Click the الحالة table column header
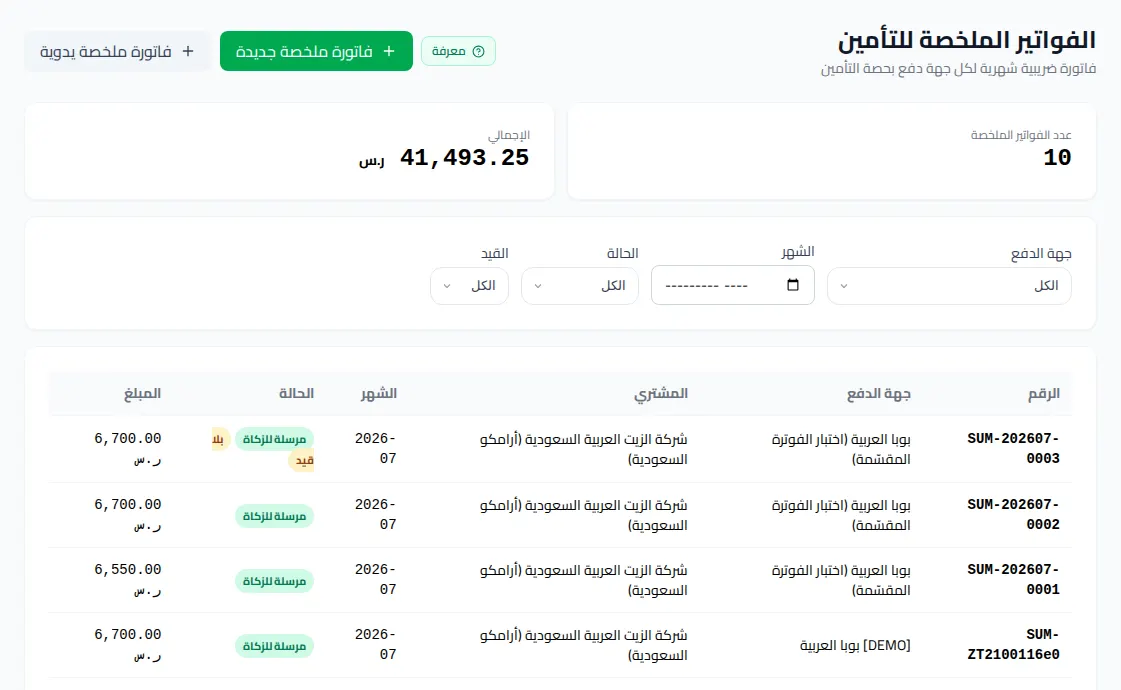 click(296, 393)
